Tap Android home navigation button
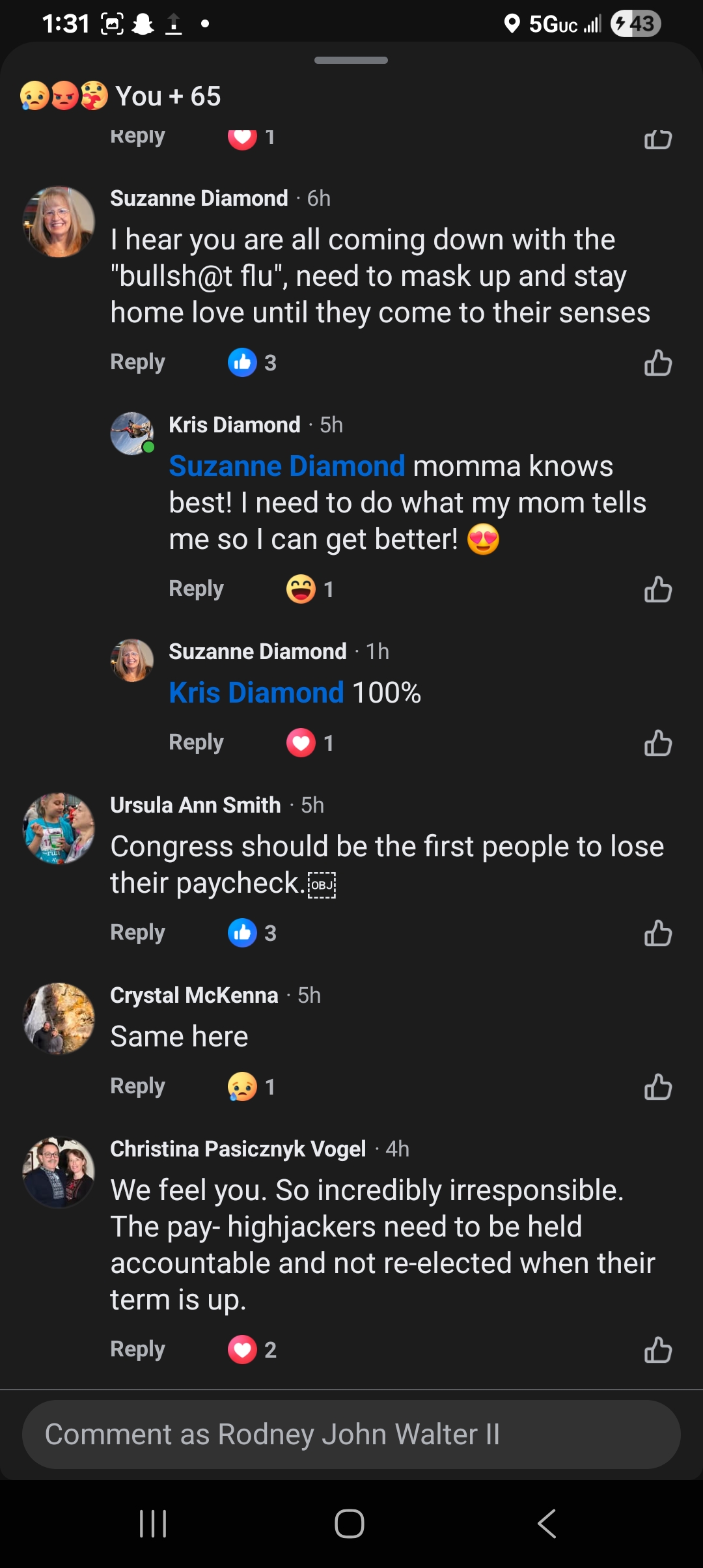Viewport: 703px width, 1568px height. pyautogui.click(x=350, y=1524)
